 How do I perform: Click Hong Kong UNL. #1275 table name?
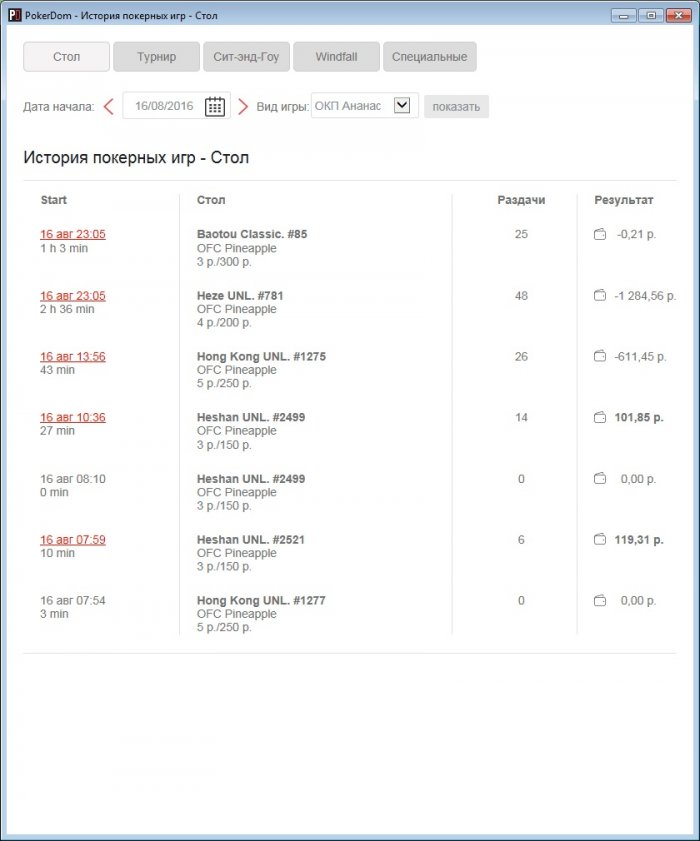coord(261,356)
